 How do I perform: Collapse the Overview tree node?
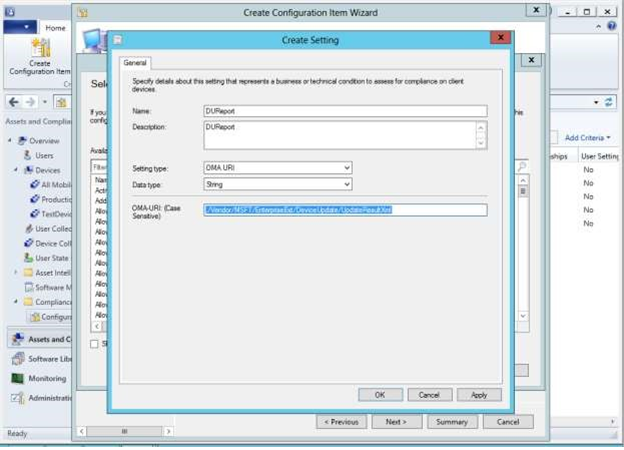(x=11, y=141)
